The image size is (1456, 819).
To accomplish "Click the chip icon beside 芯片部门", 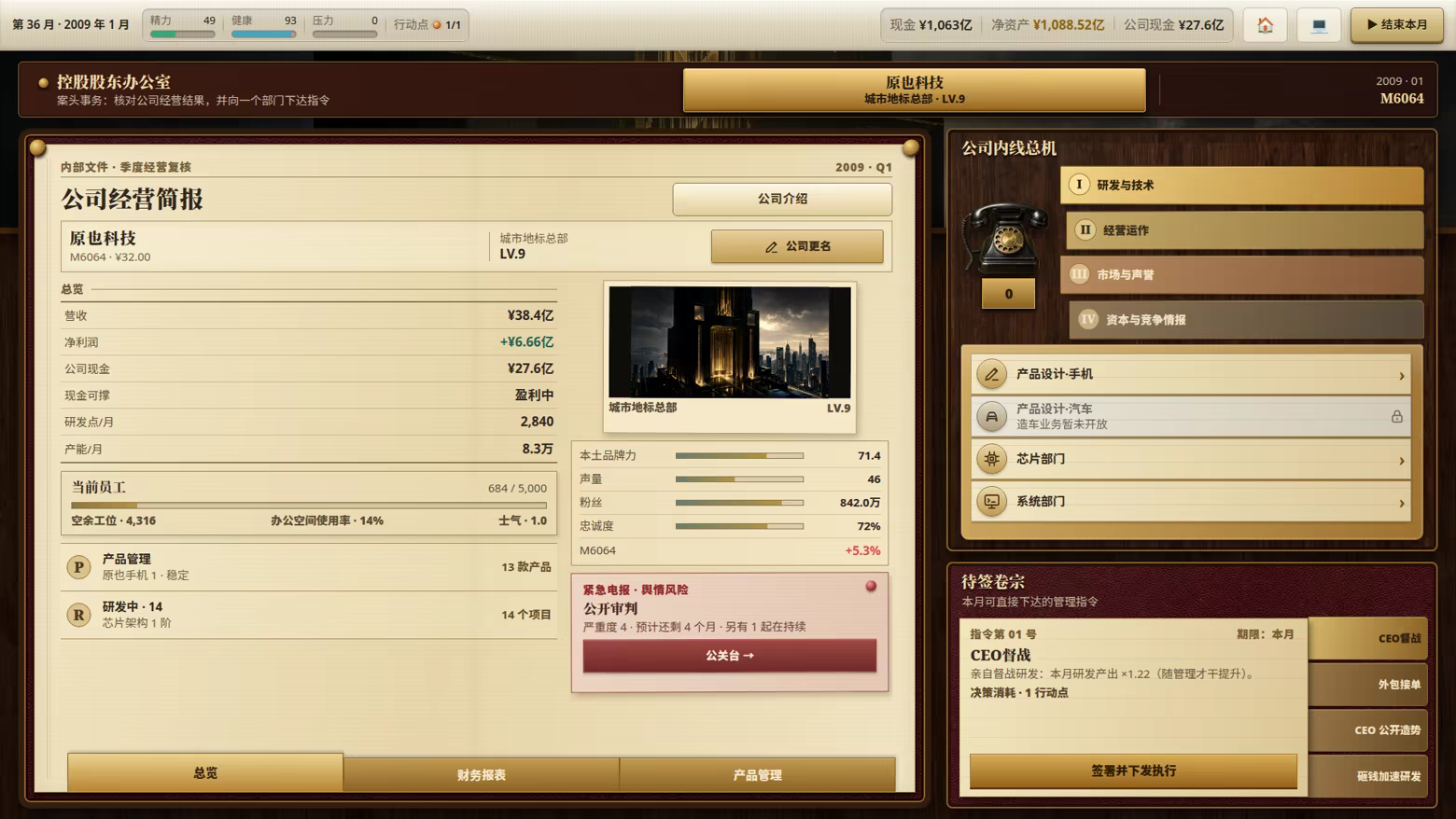I will (991, 459).
